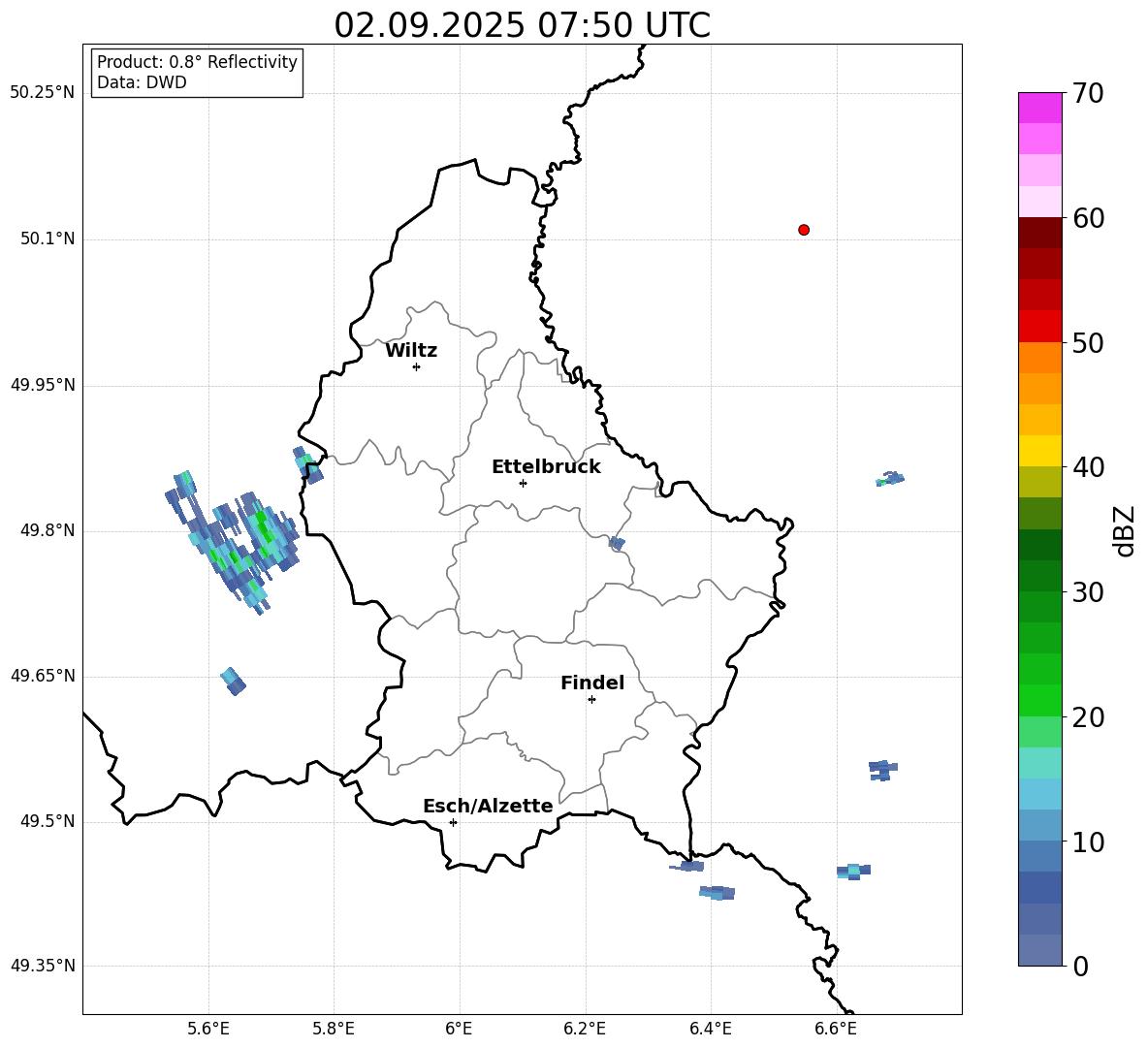Select the Esch/Alzette city label
The image size is (1148, 1048).
point(488,807)
